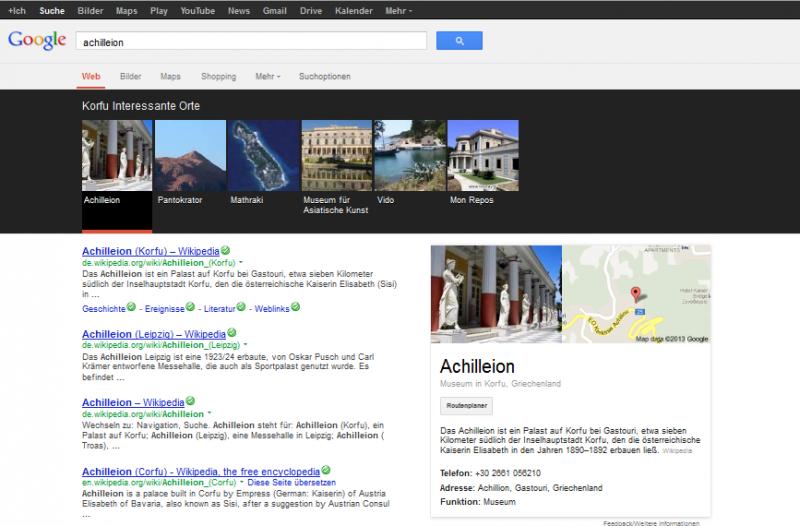The height and width of the screenshot is (526, 800).
Task: Open the Geschichte sitelink
Action: click(104, 309)
